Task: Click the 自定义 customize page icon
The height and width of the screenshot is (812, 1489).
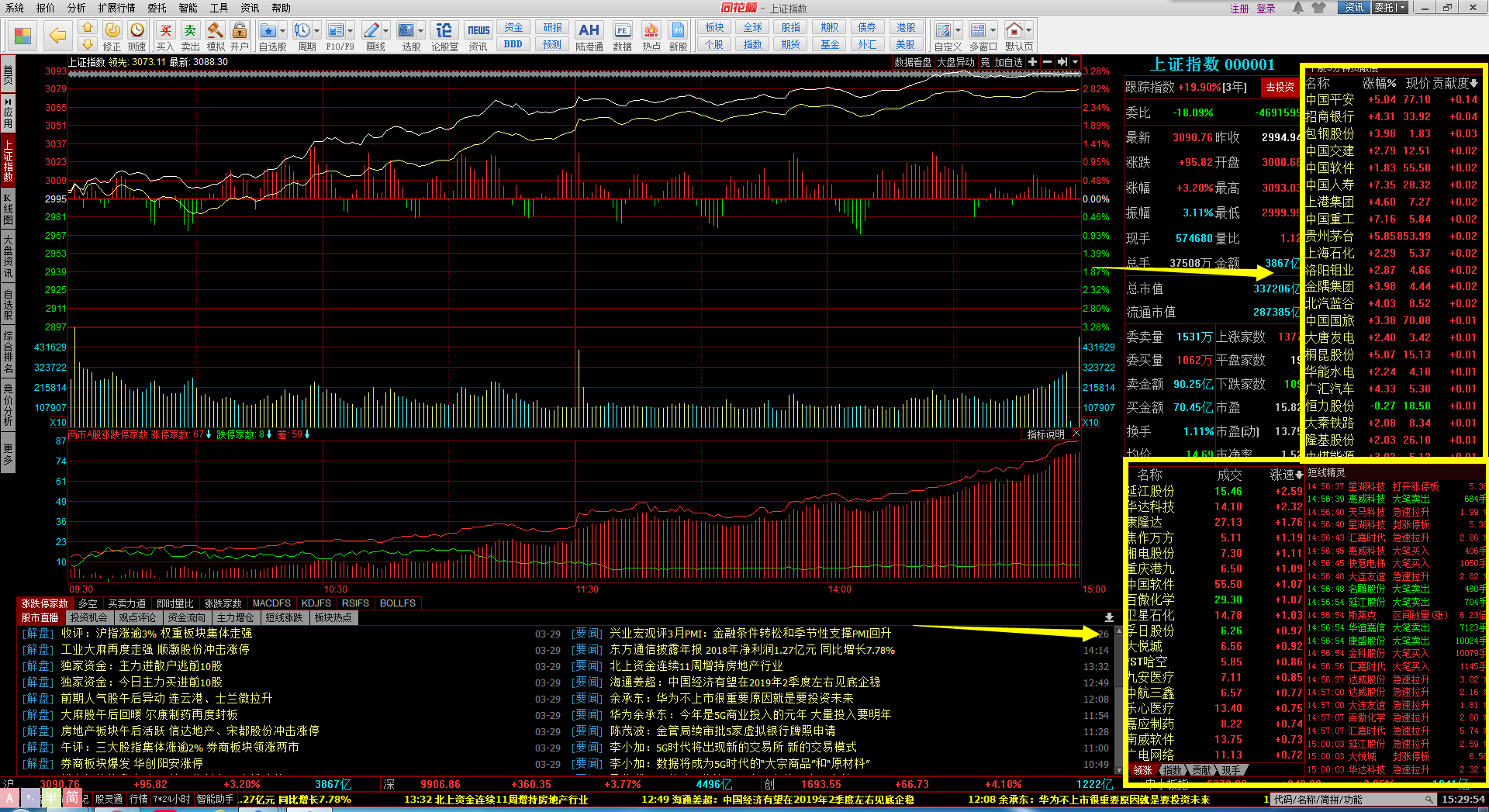Action: point(944,30)
